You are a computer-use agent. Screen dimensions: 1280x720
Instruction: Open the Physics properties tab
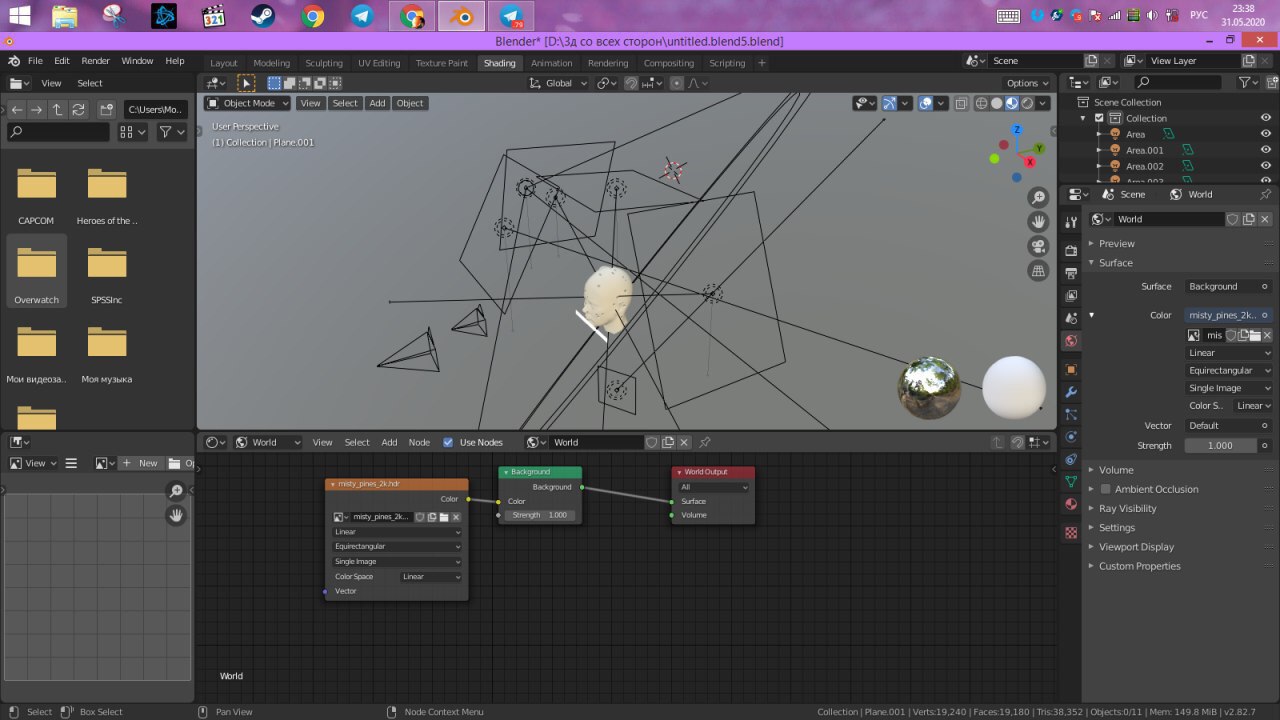coord(1071,437)
